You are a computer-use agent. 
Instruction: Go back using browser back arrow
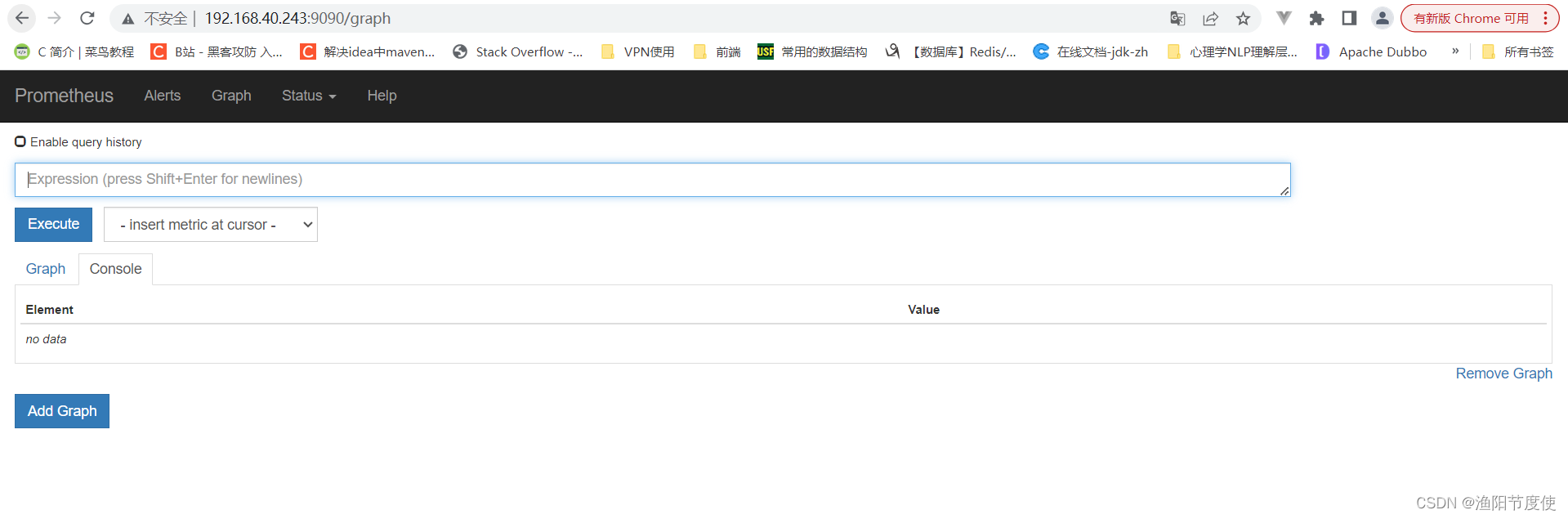click(22, 18)
